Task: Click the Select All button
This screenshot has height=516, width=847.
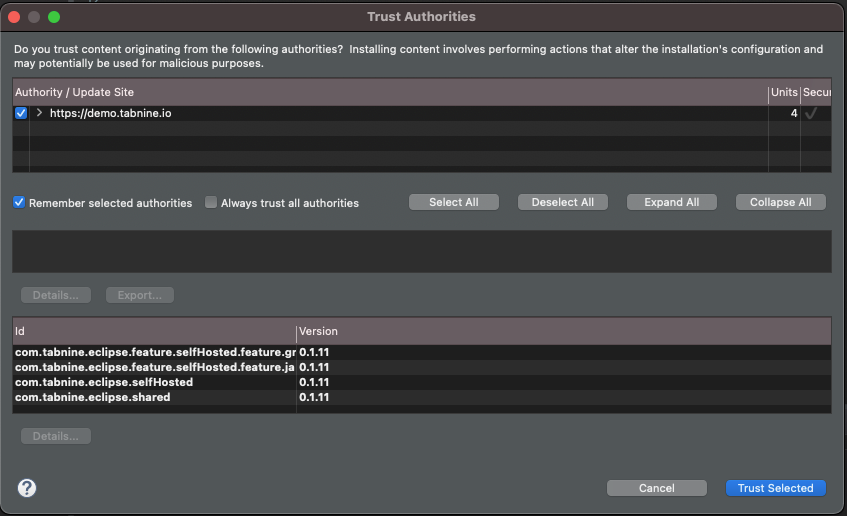Action: pyautogui.click(x=453, y=202)
